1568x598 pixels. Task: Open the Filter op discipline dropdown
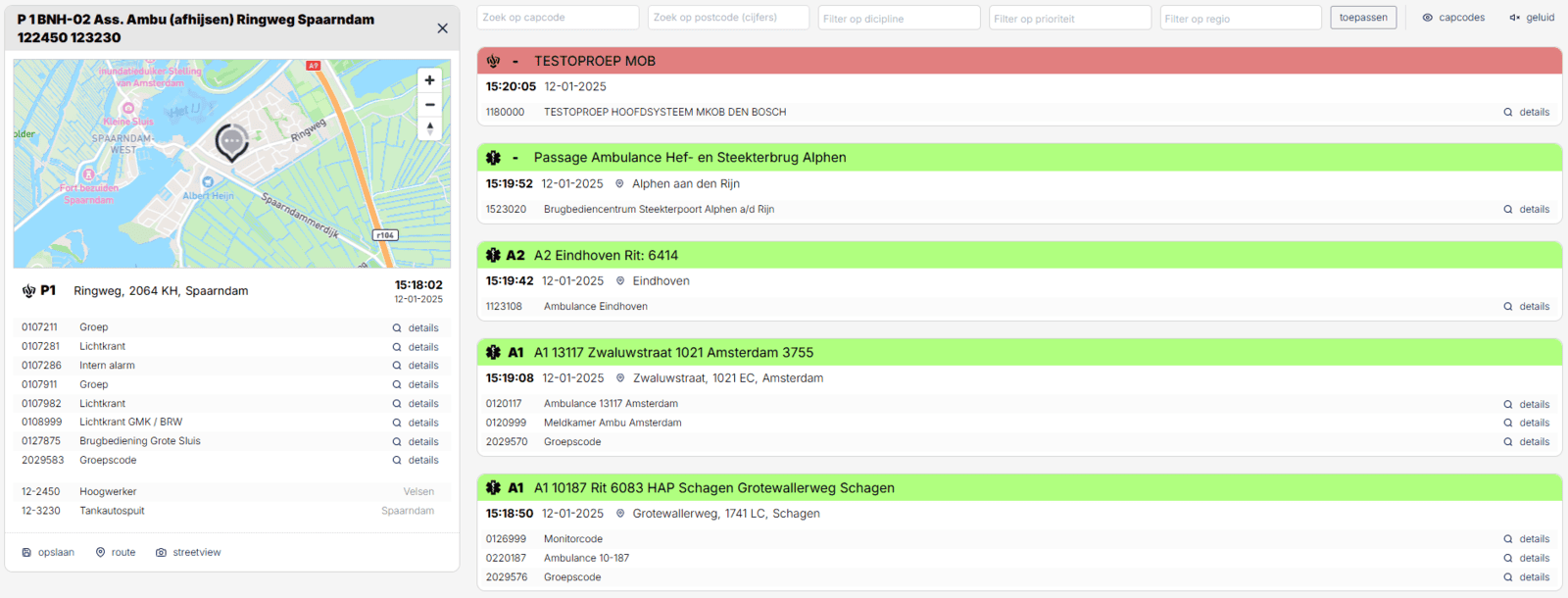(899, 18)
